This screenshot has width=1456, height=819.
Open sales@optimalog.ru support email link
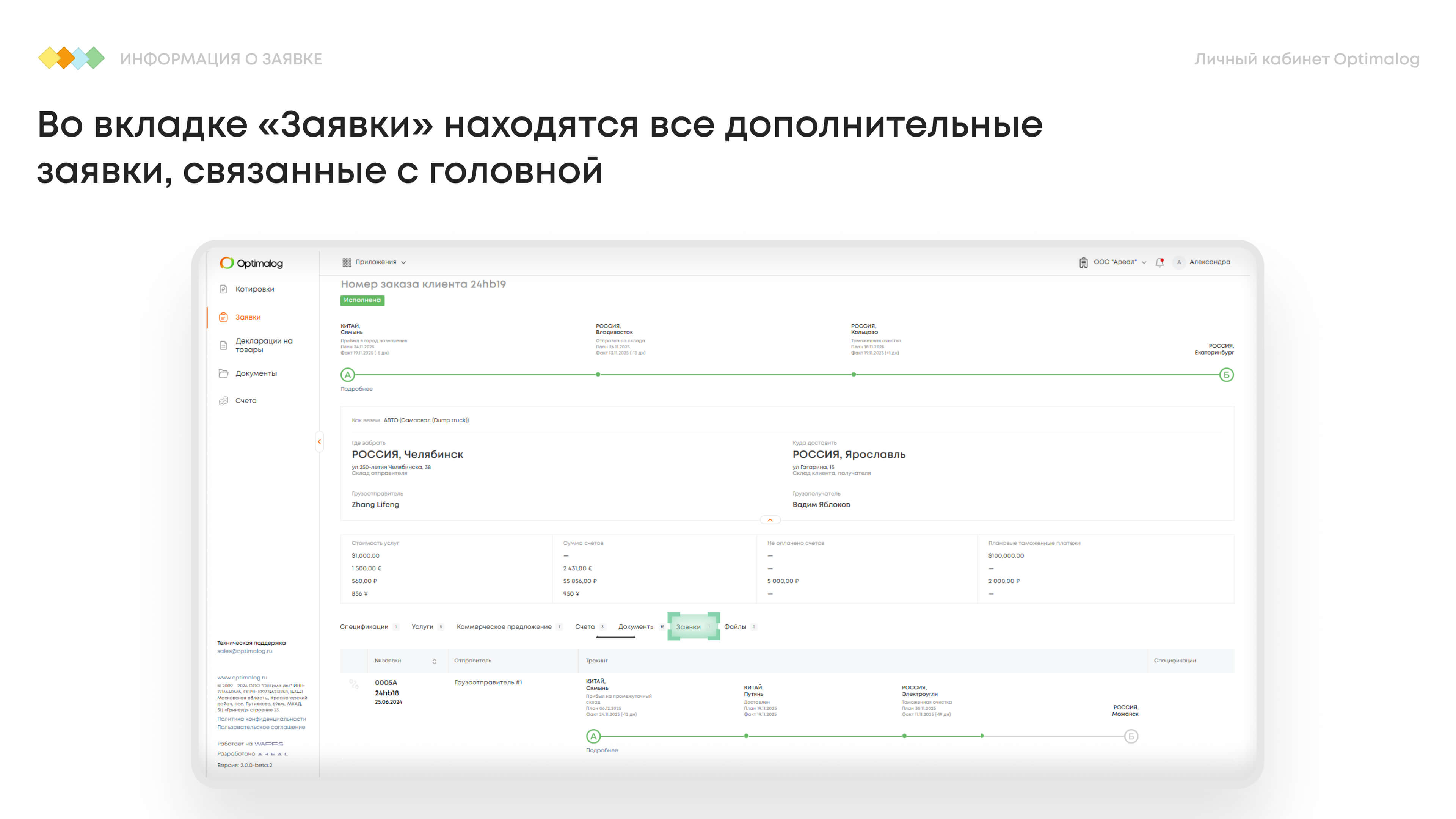pyautogui.click(x=244, y=651)
